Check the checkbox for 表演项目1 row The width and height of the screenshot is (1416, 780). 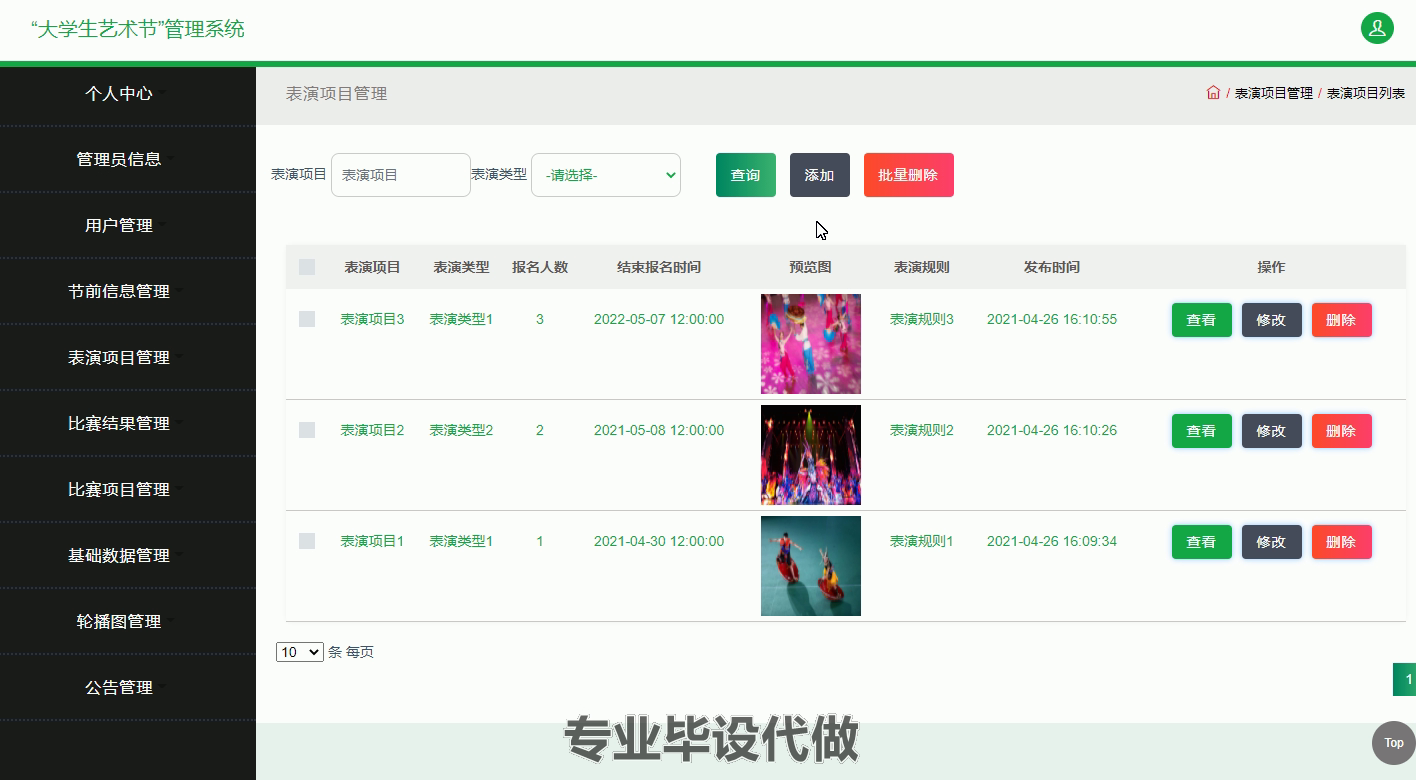pyautogui.click(x=307, y=541)
